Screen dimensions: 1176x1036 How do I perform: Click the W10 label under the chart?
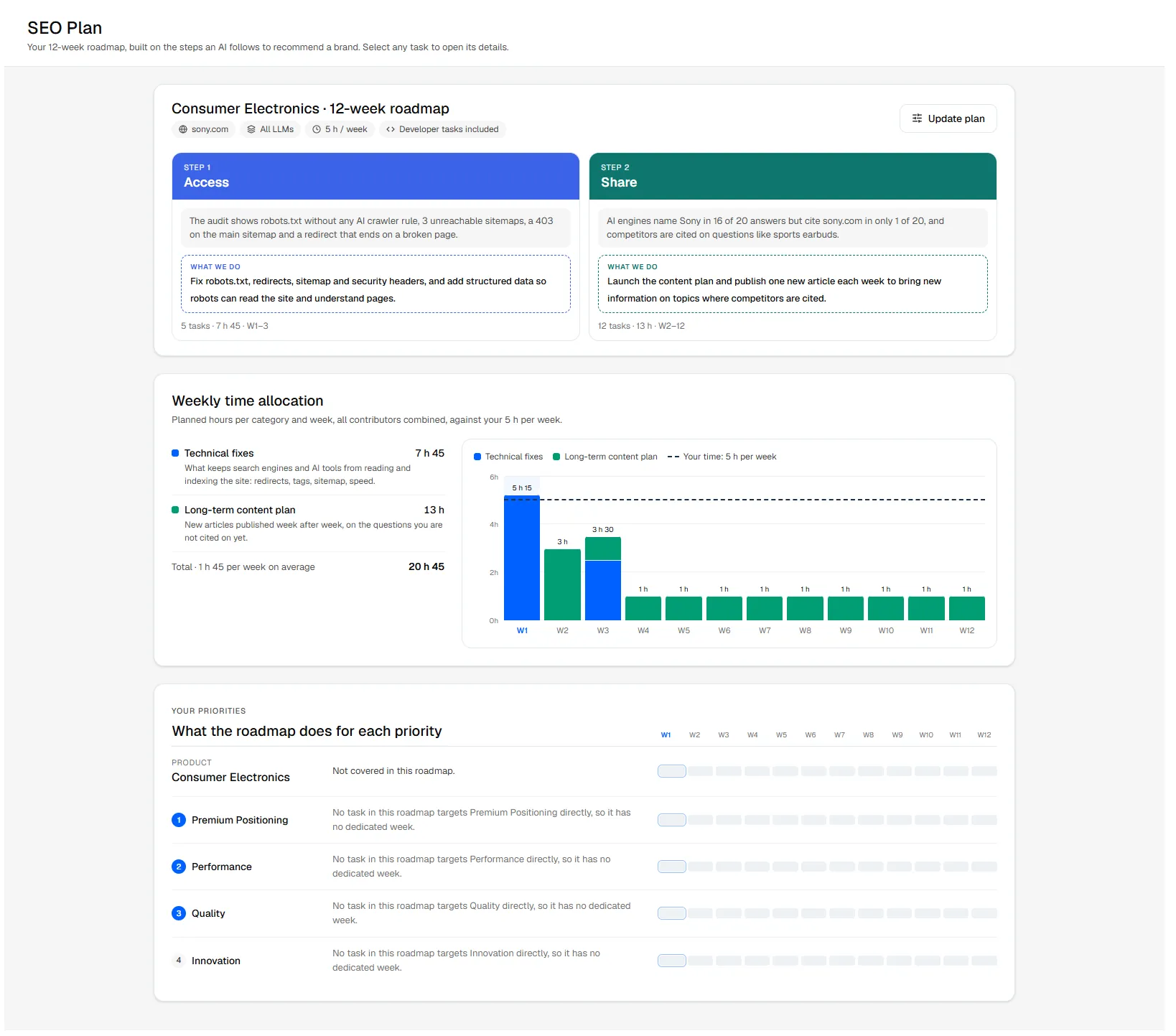coord(886,630)
